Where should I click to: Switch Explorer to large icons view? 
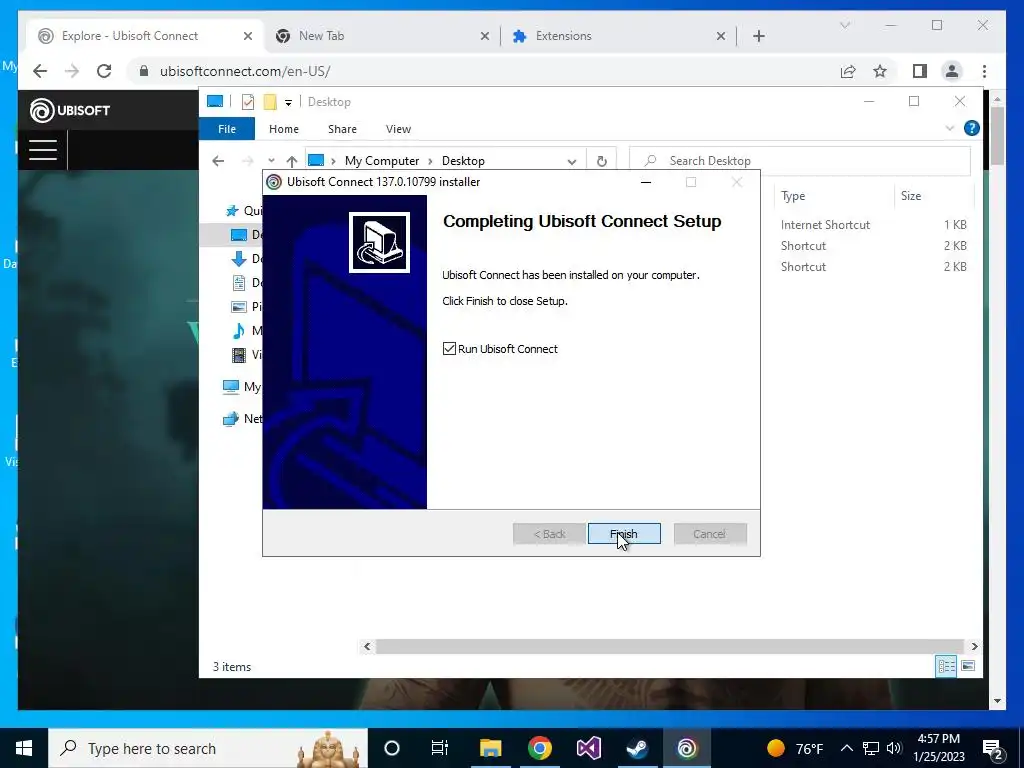(x=968, y=666)
